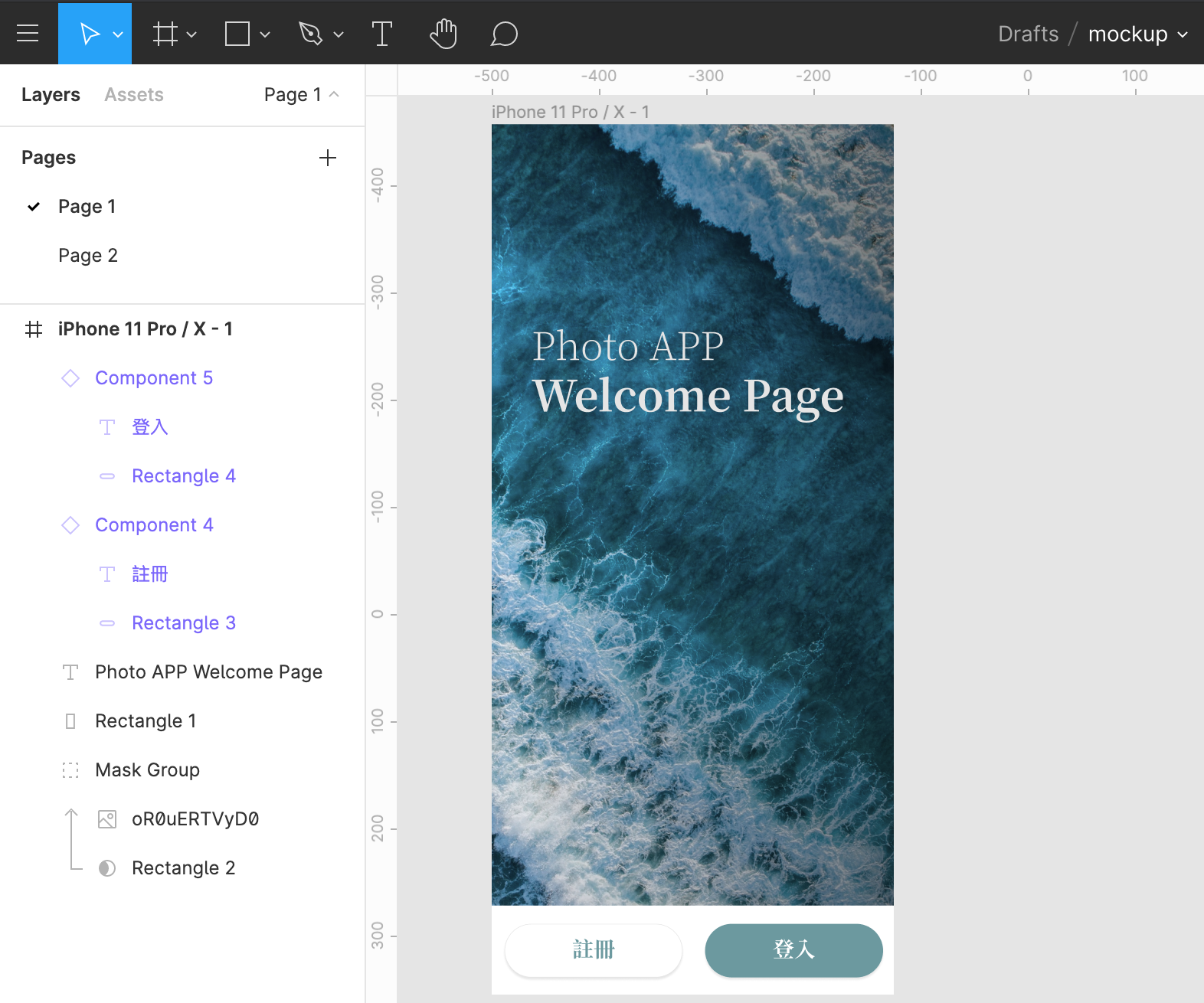1204x1003 pixels.
Task: Select the Move tool arrow
Action: [89, 34]
